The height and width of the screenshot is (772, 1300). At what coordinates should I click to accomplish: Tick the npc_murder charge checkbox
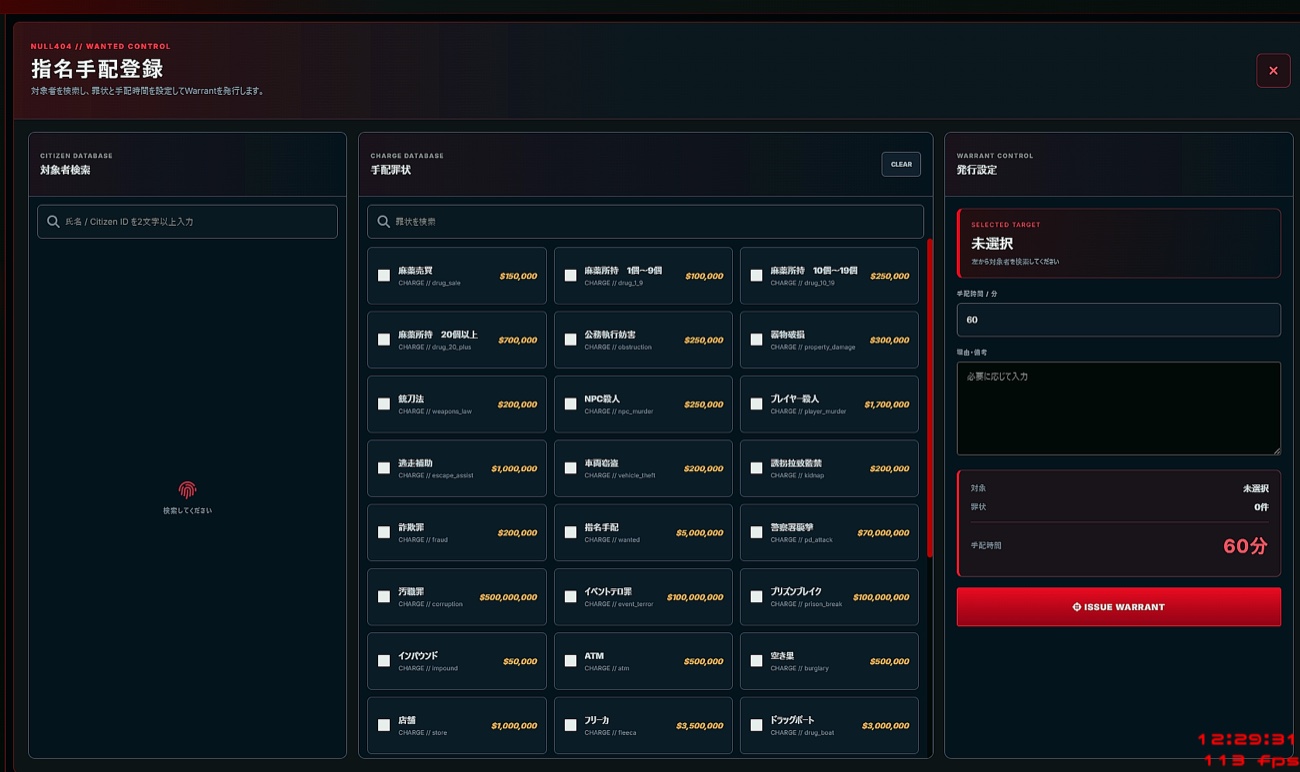pyautogui.click(x=571, y=404)
